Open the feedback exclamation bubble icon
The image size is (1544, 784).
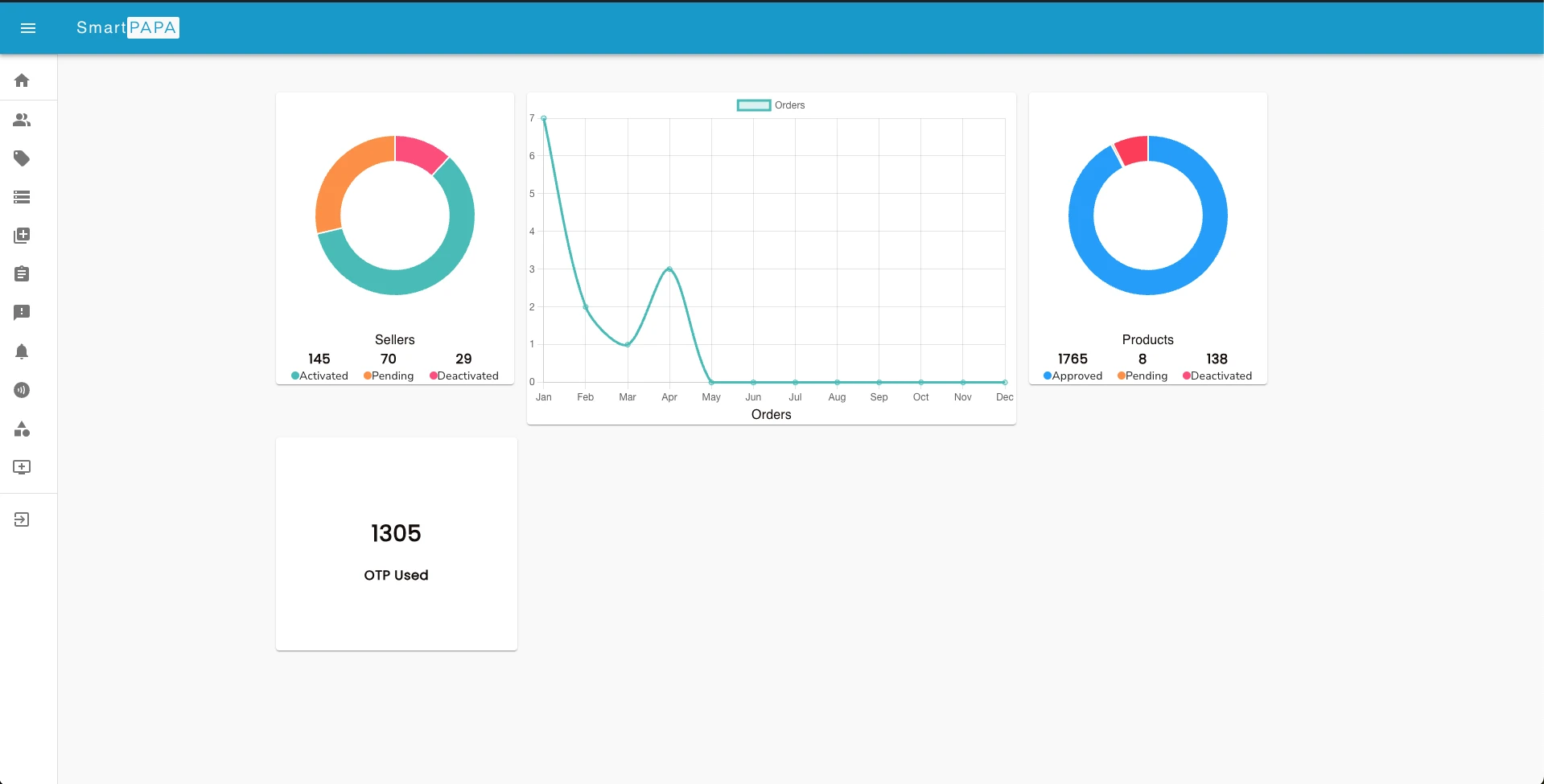click(x=22, y=313)
